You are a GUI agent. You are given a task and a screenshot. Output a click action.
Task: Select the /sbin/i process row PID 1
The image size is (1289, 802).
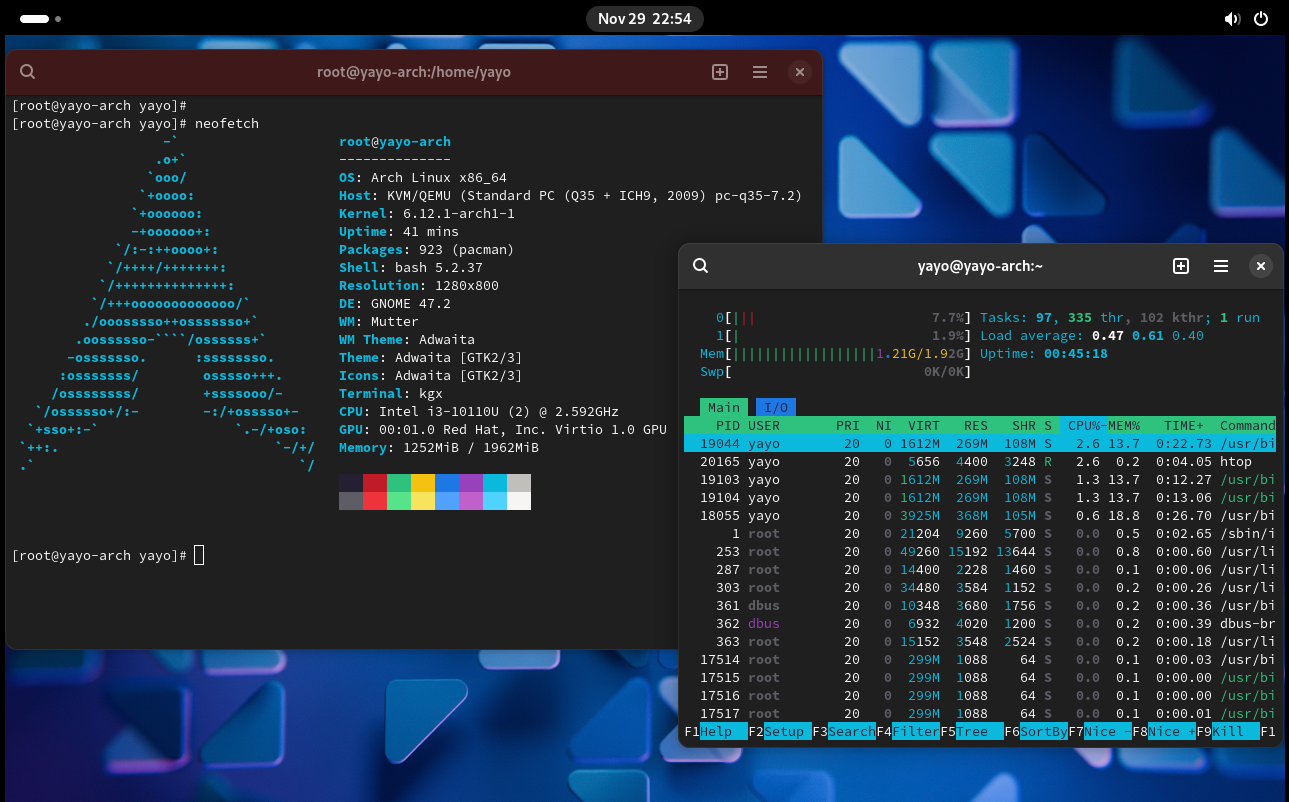(x=980, y=534)
